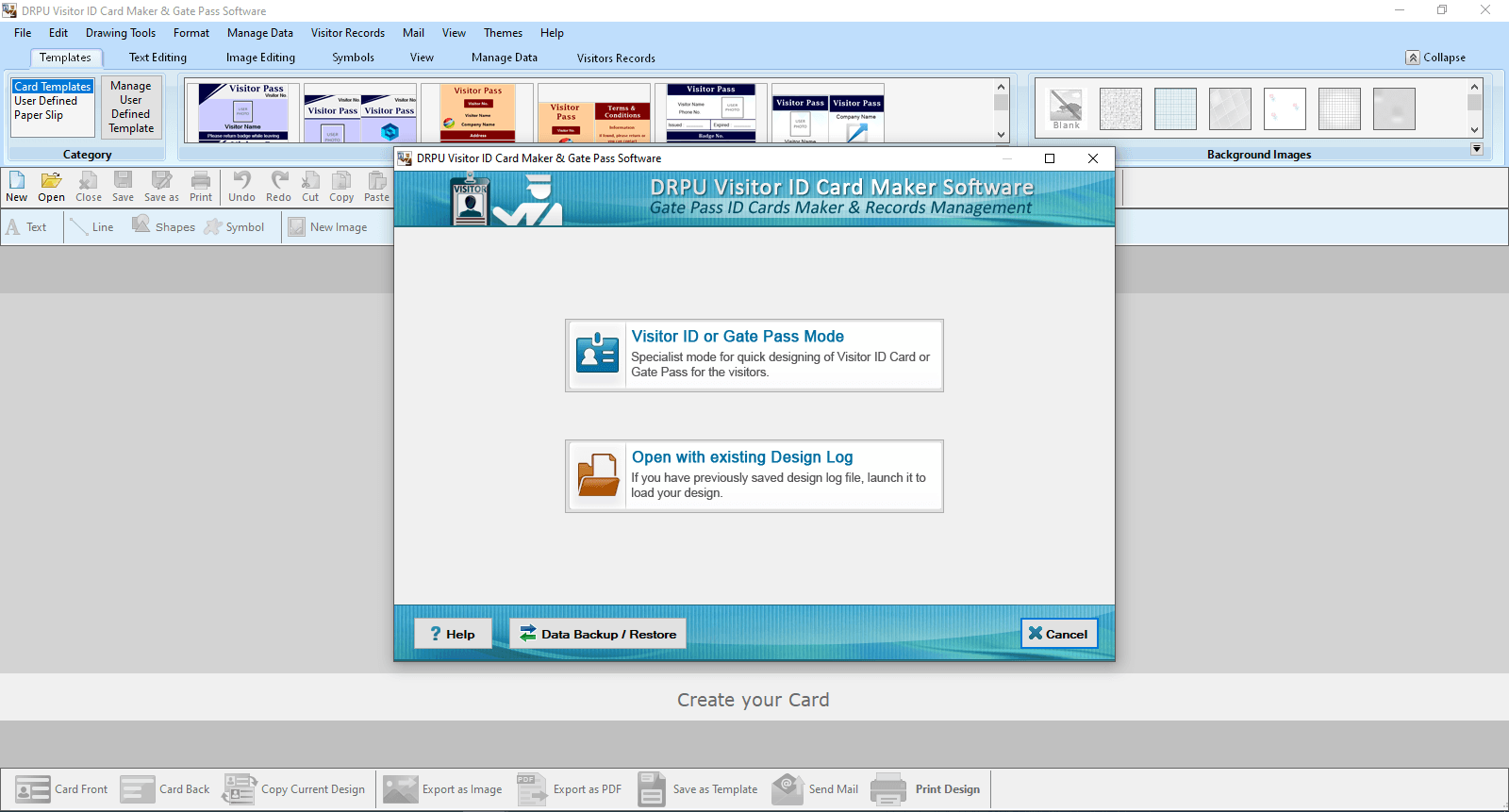Click background images scroll-down arrow
Image resolution: width=1509 pixels, height=812 pixels.
pos(1475,130)
